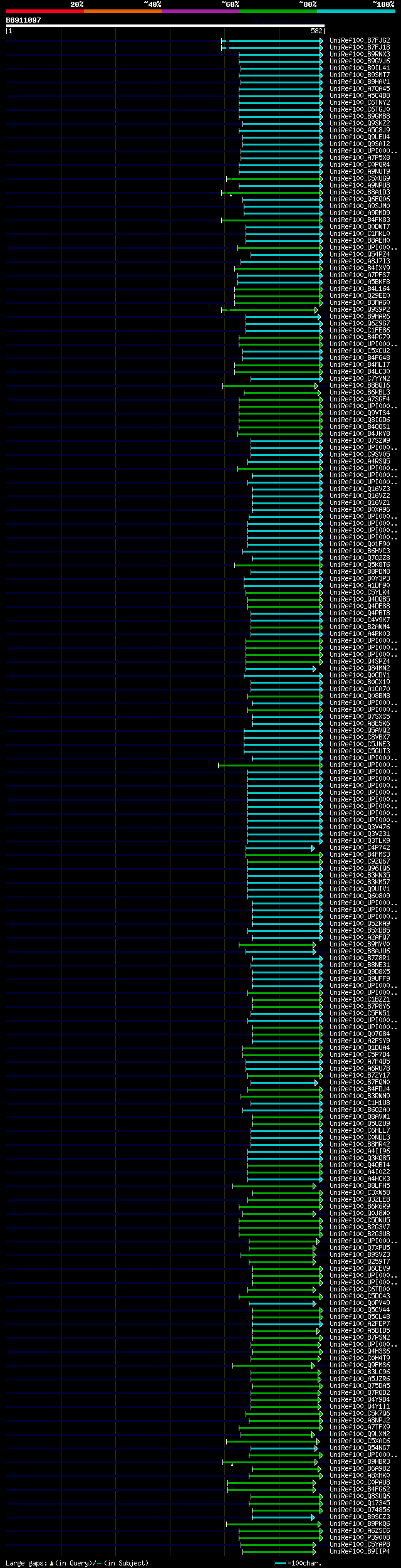Click UniRef100_B4IXY9 label
Screen dimensions: 401x1568
point(360,268)
